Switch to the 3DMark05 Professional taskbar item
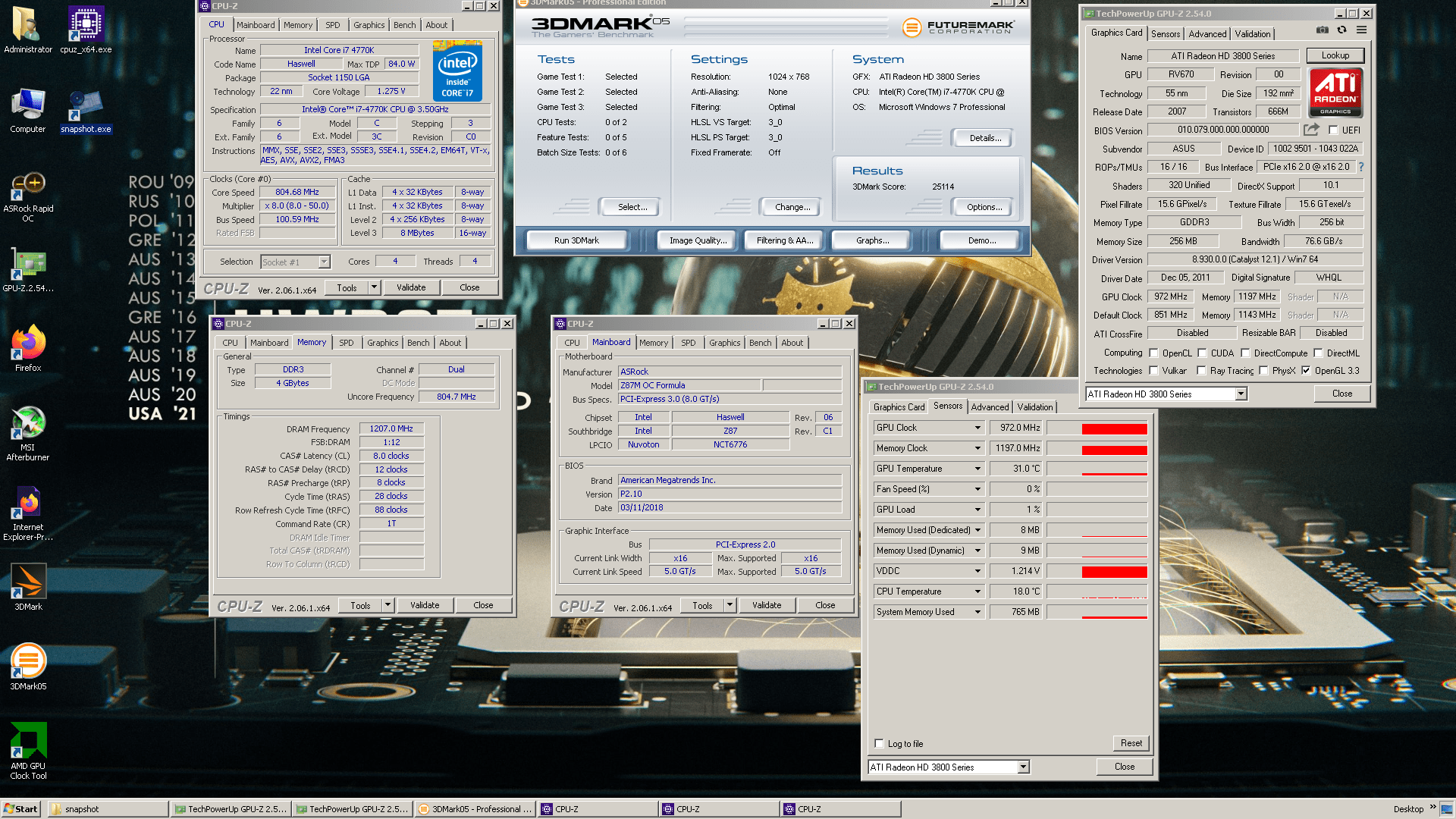This screenshot has width=1456, height=819. click(475, 809)
